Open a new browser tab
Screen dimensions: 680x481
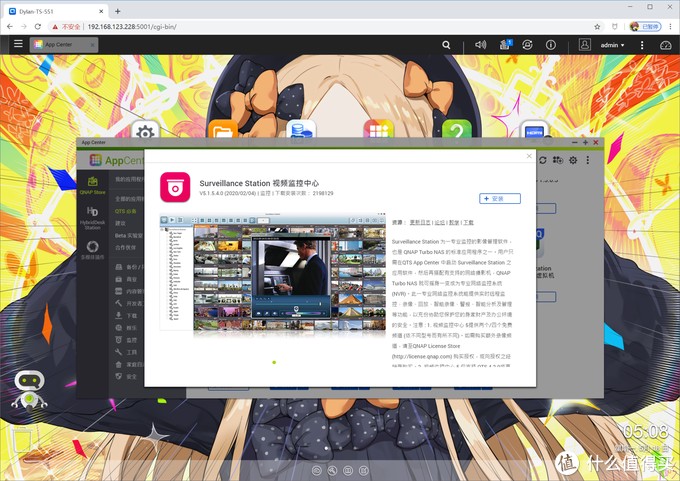118,11
